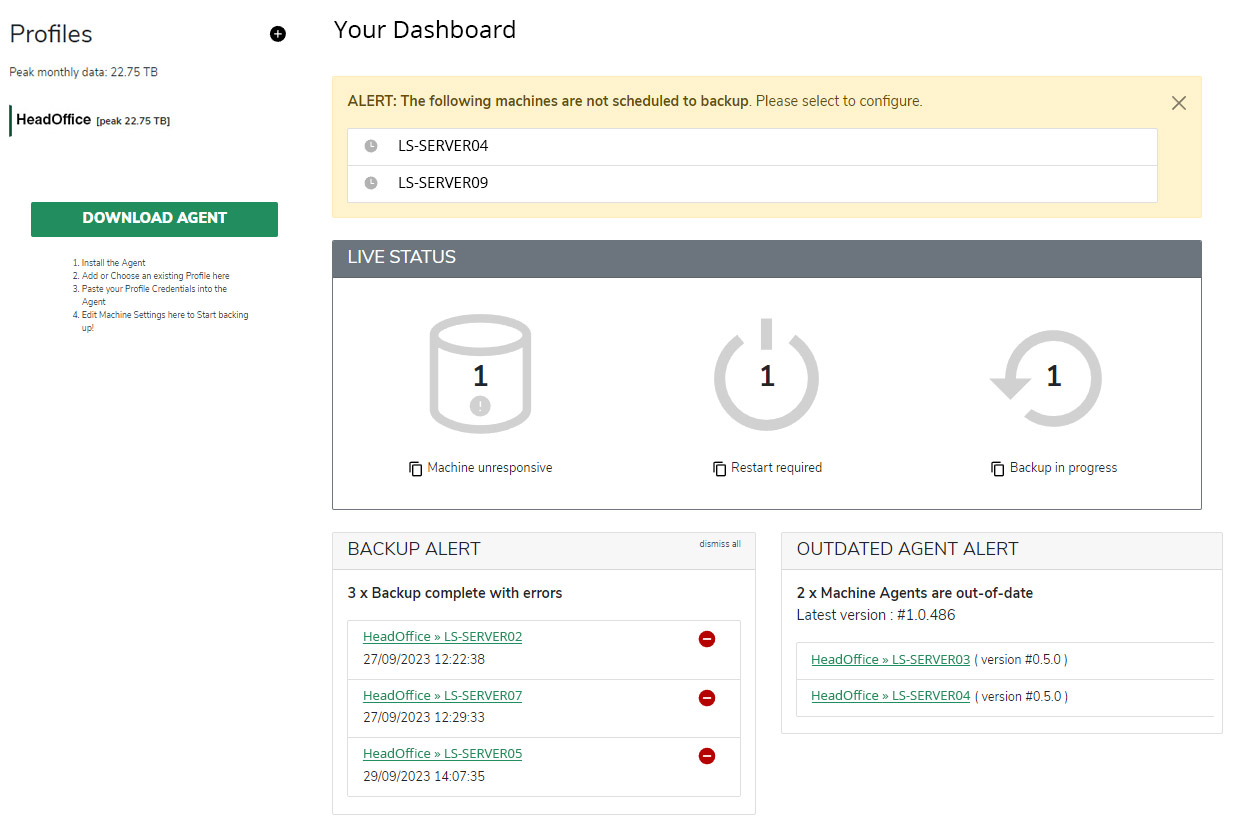Add a new profile with the plus icon

[277, 33]
